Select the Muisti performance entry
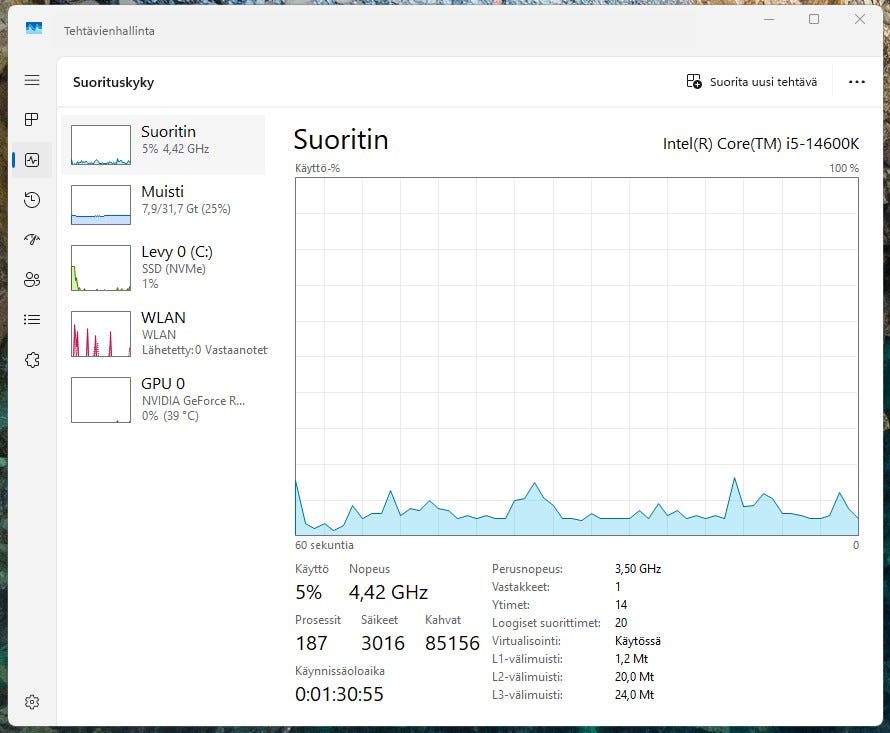This screenshot has width=890, height=733. pos(164,205)
